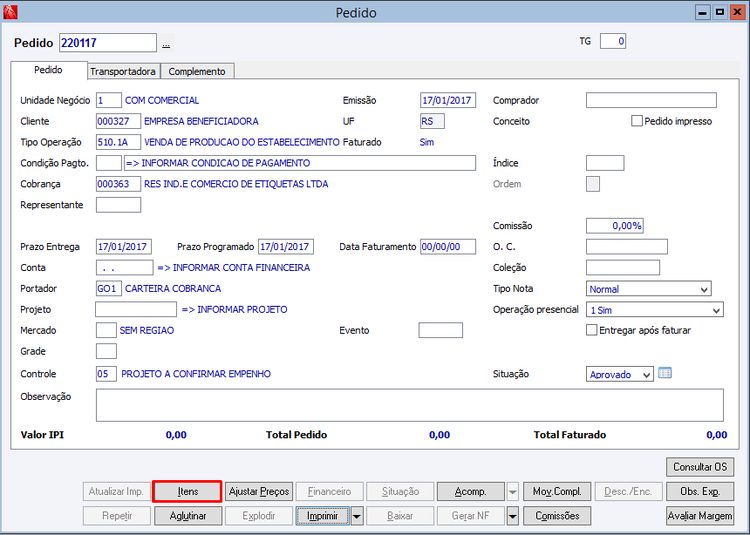The width and height of the screenshot is (750, 535).
Task: Click the Pedido number field
Action: click(108, 43)
